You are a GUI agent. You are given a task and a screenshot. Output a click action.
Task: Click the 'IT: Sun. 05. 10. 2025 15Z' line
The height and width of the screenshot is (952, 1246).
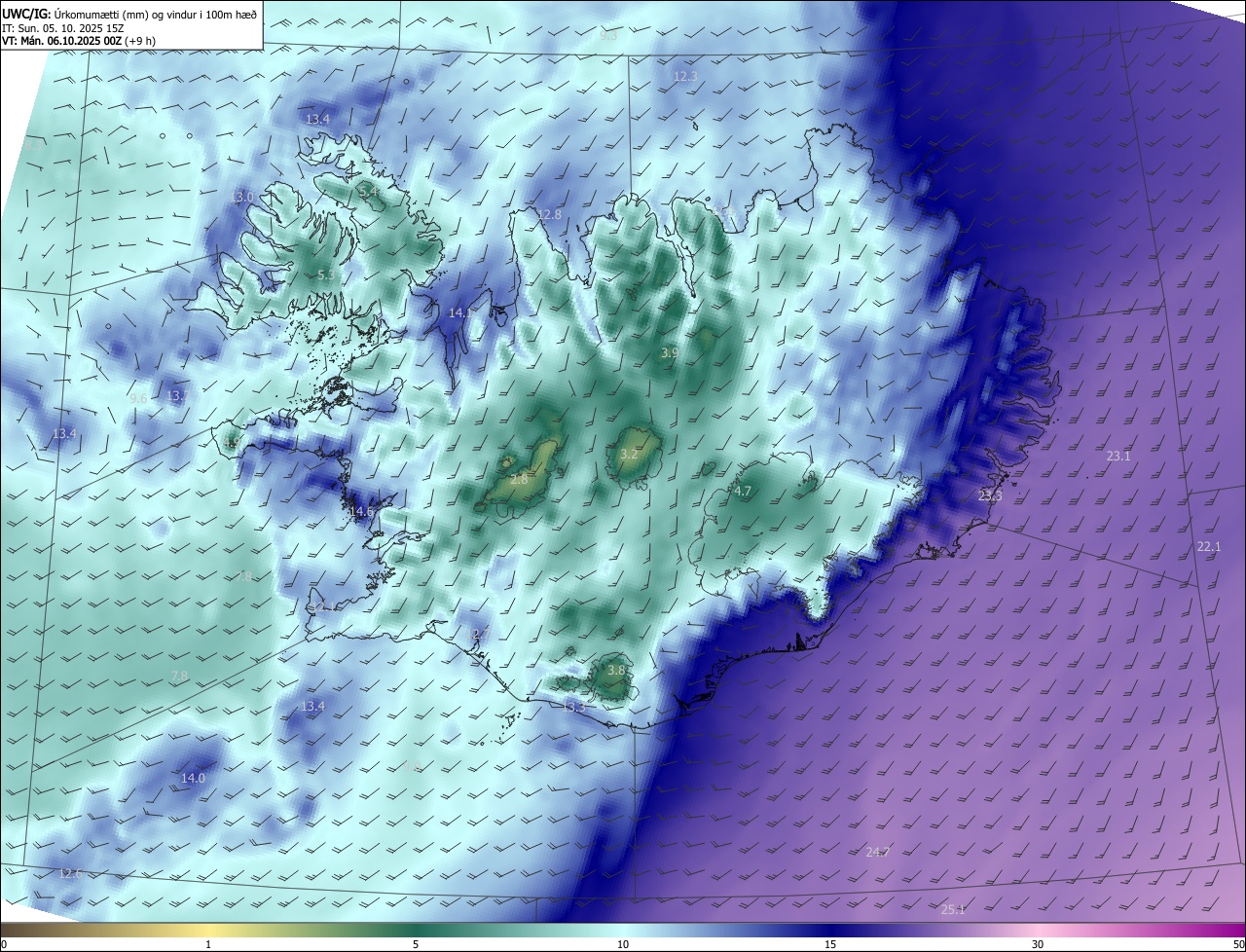63,27
